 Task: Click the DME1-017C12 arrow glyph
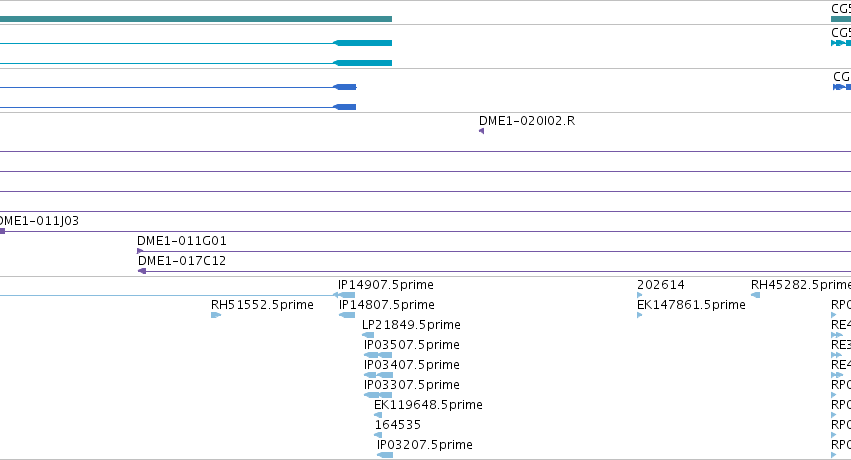coord(142,271)
